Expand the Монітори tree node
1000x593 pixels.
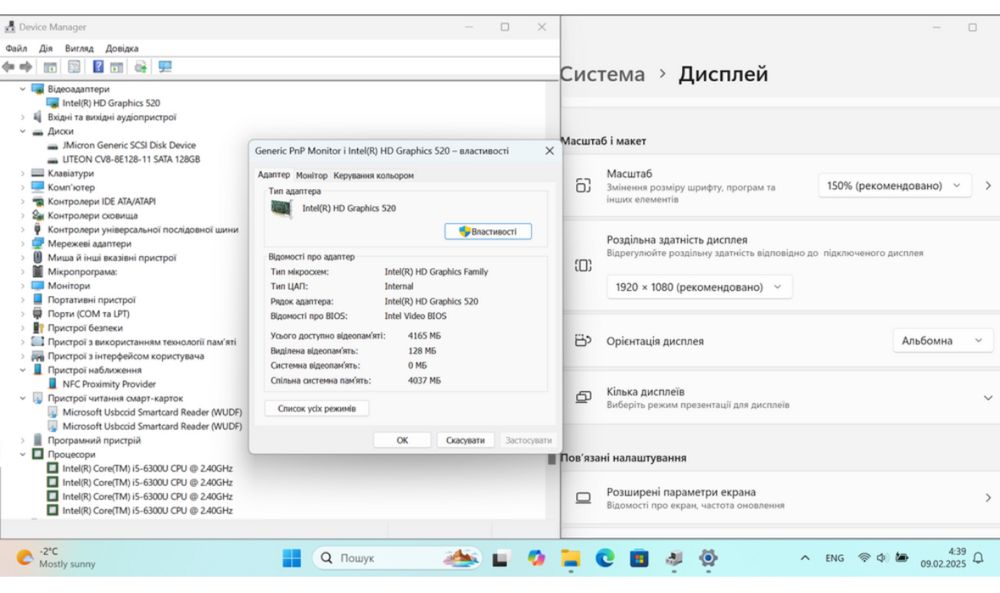(22, 285)
